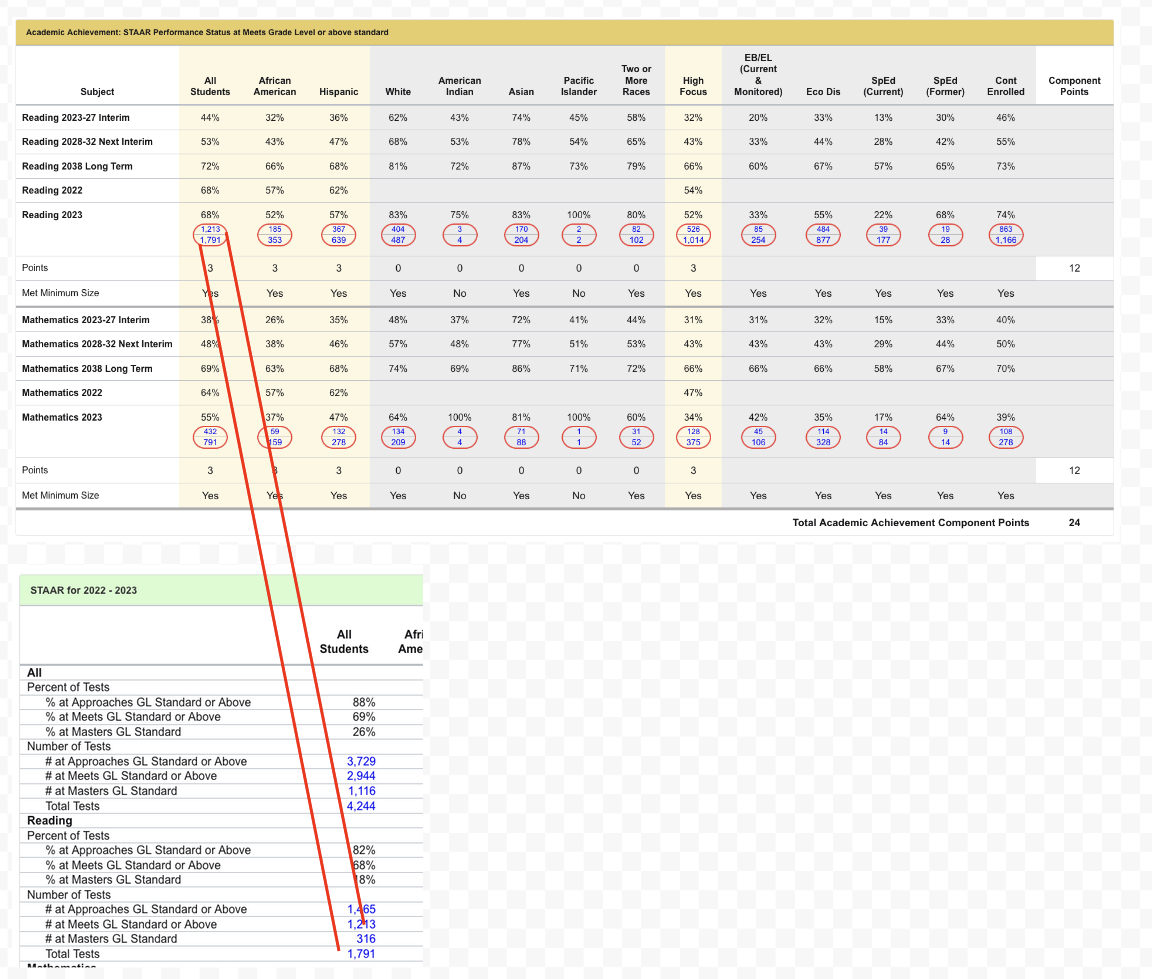Select the Reading 2038 Long Term row label
Screen dimensions: 1152x979
pos(77,166)
